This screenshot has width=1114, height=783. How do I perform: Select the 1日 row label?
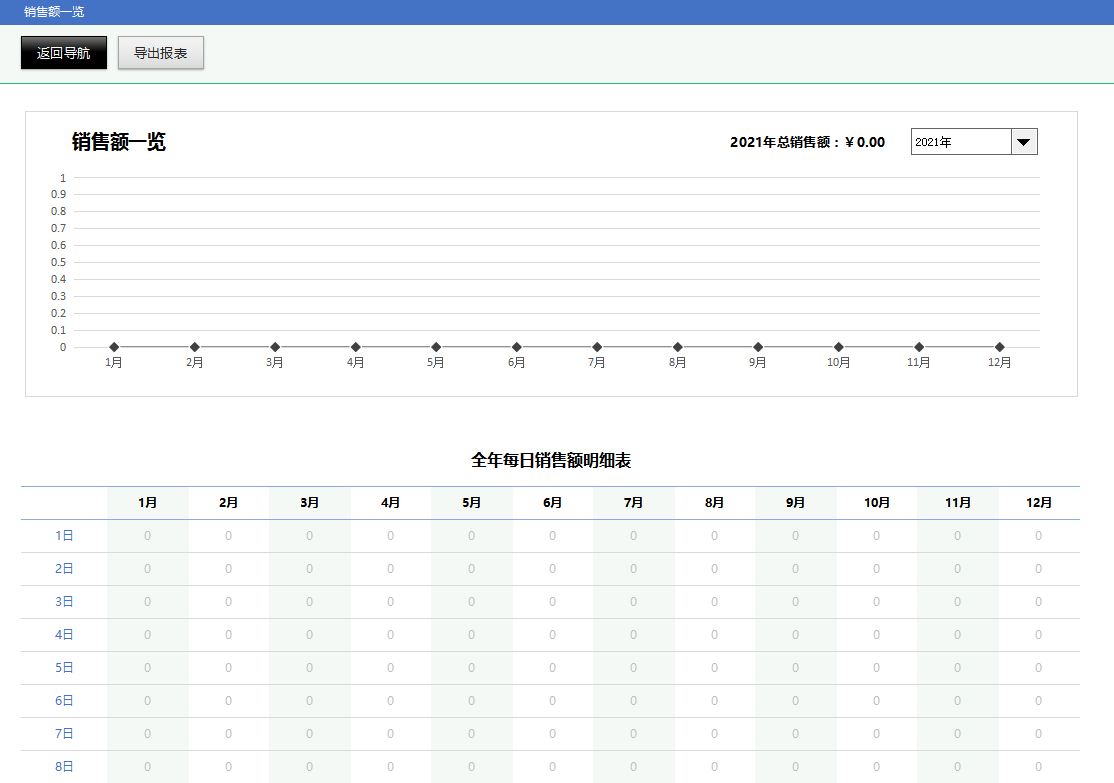tap(64, 536)
